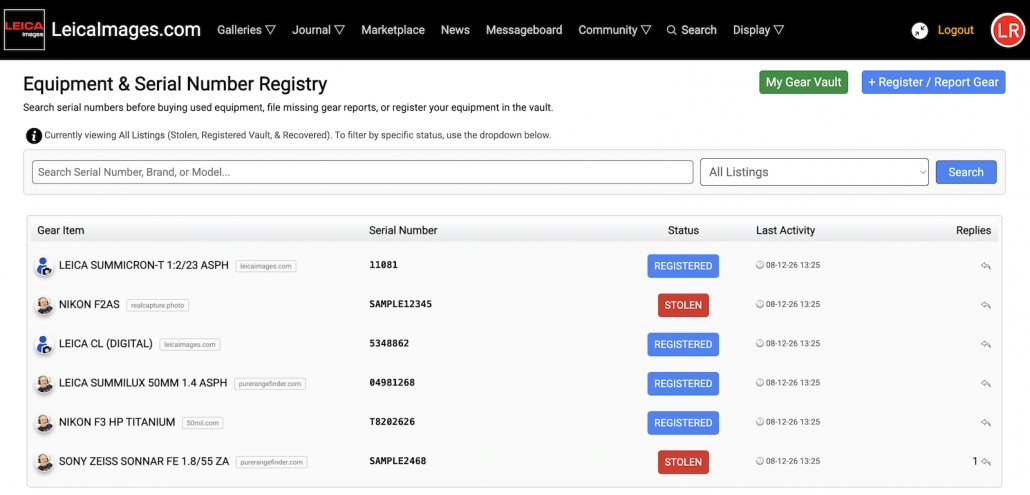Select serial number 04981268
The image size is (1030, 495).
[392, 382]
